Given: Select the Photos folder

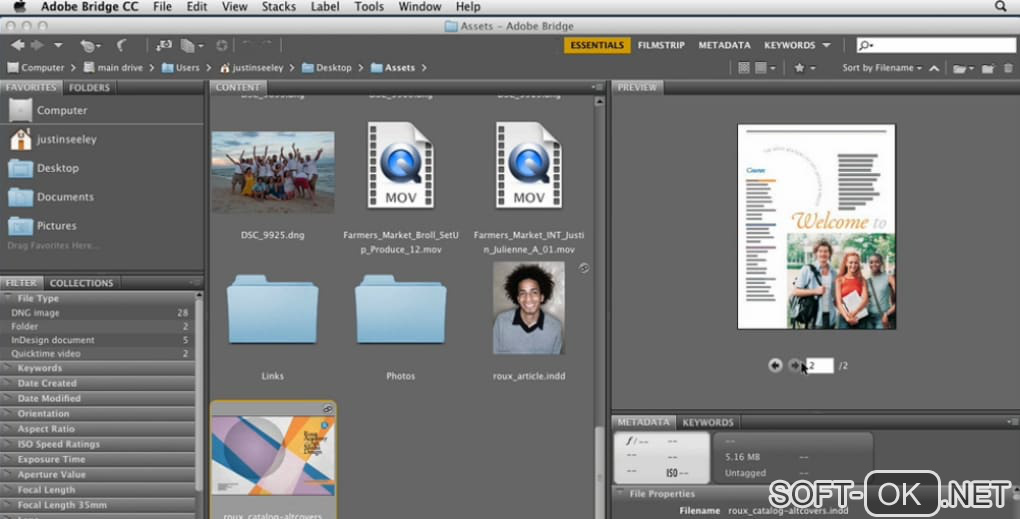Looking at the screenshot, I should click(401, 310).
